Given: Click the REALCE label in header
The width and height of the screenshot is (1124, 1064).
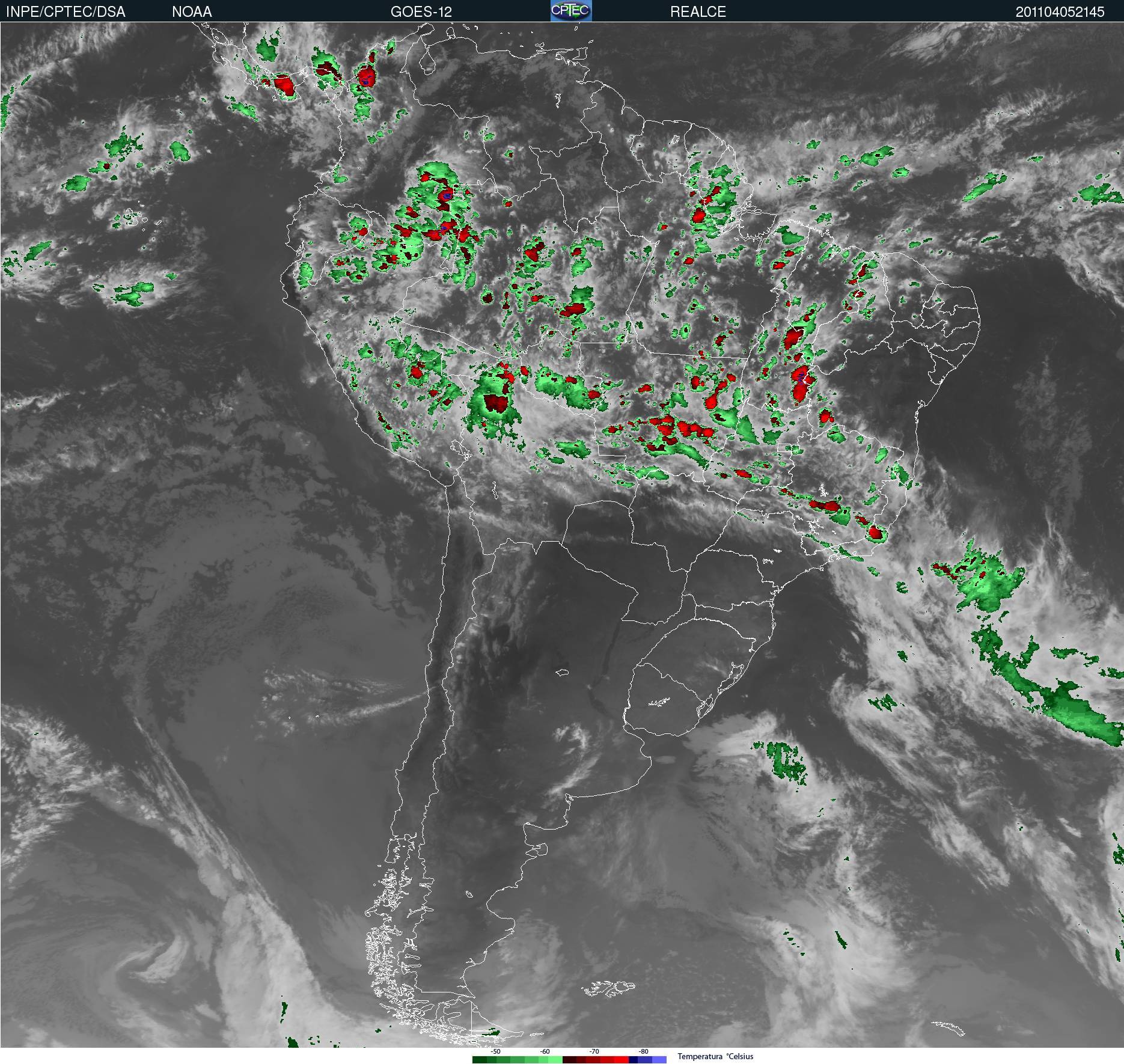Looking at the screenshot, I should pos(698,12).
